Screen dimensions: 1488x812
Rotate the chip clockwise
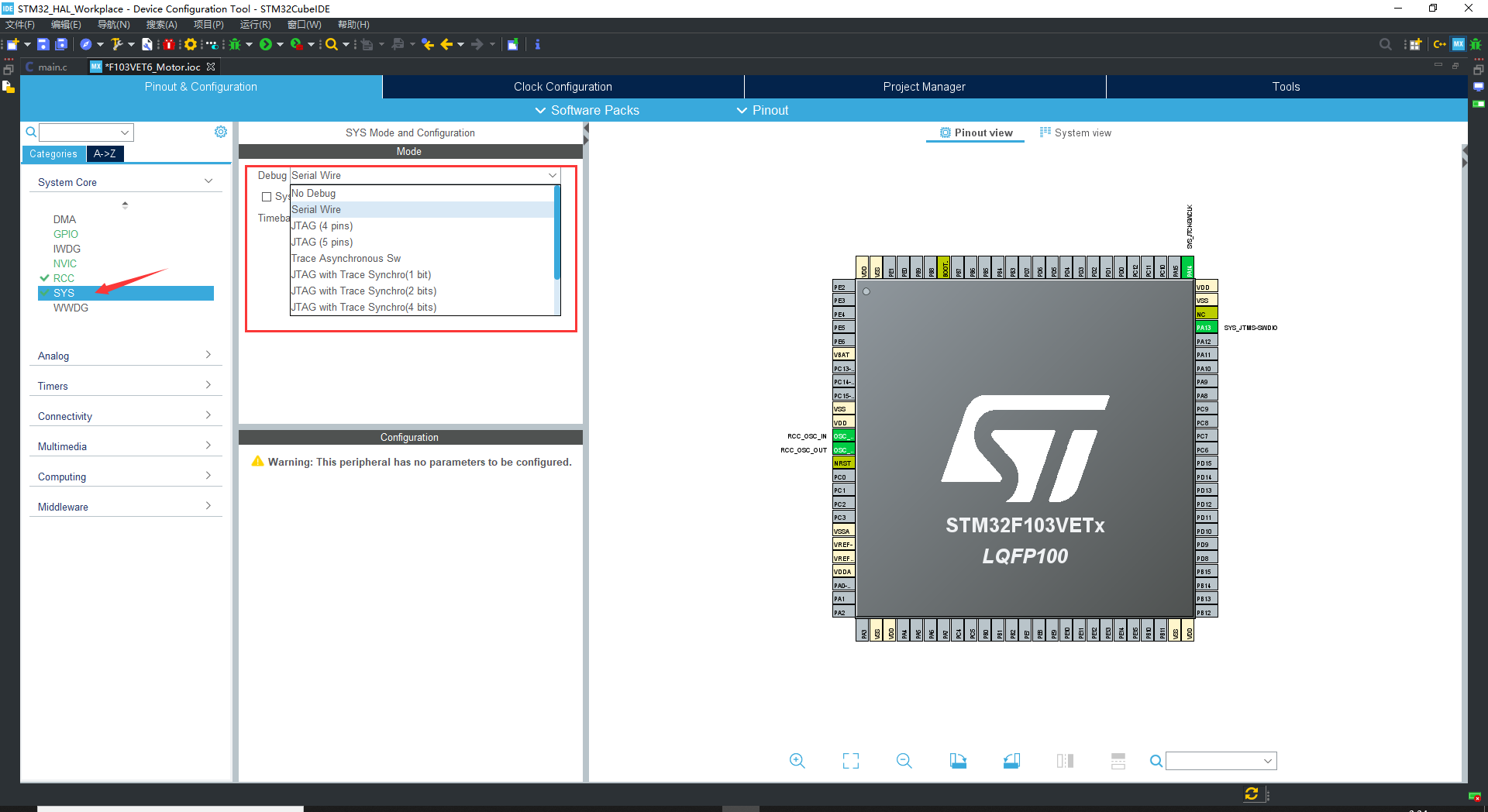958,761
